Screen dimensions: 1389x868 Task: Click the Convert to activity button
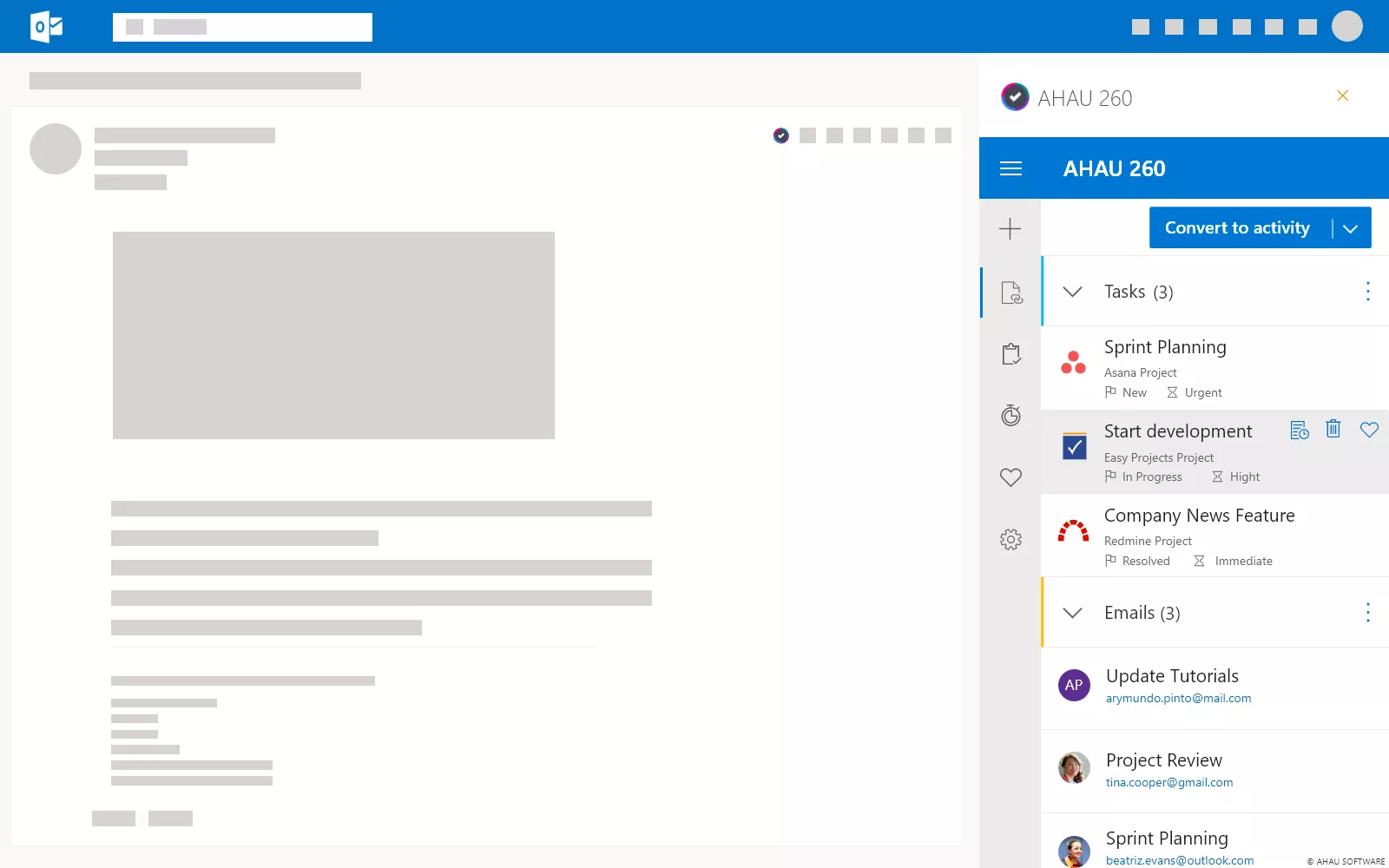pos(1236,228)
